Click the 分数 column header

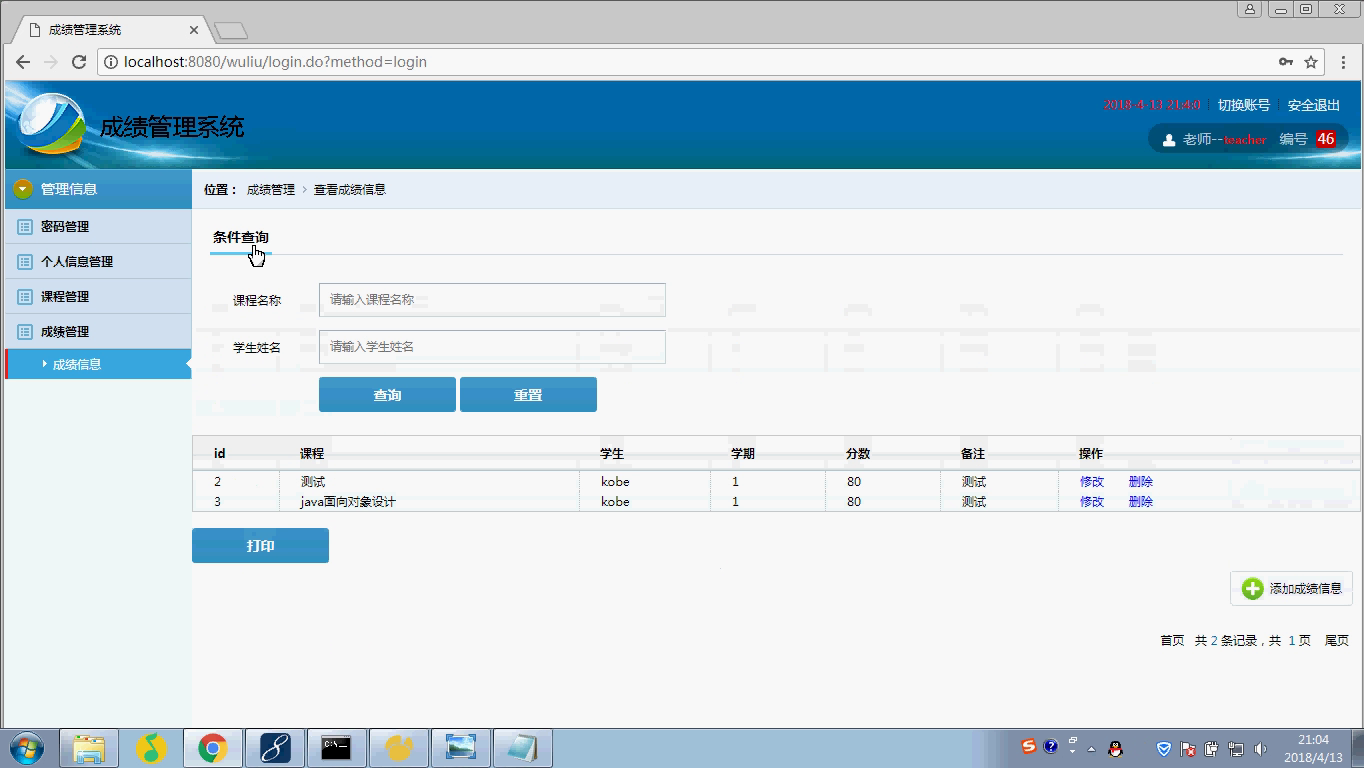click(x=858, y=454)
